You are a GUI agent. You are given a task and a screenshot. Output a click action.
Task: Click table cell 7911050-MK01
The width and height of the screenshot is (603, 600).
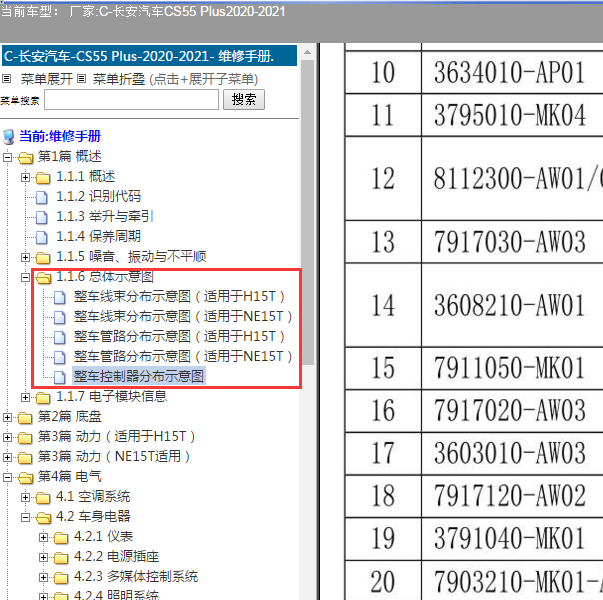512,368
